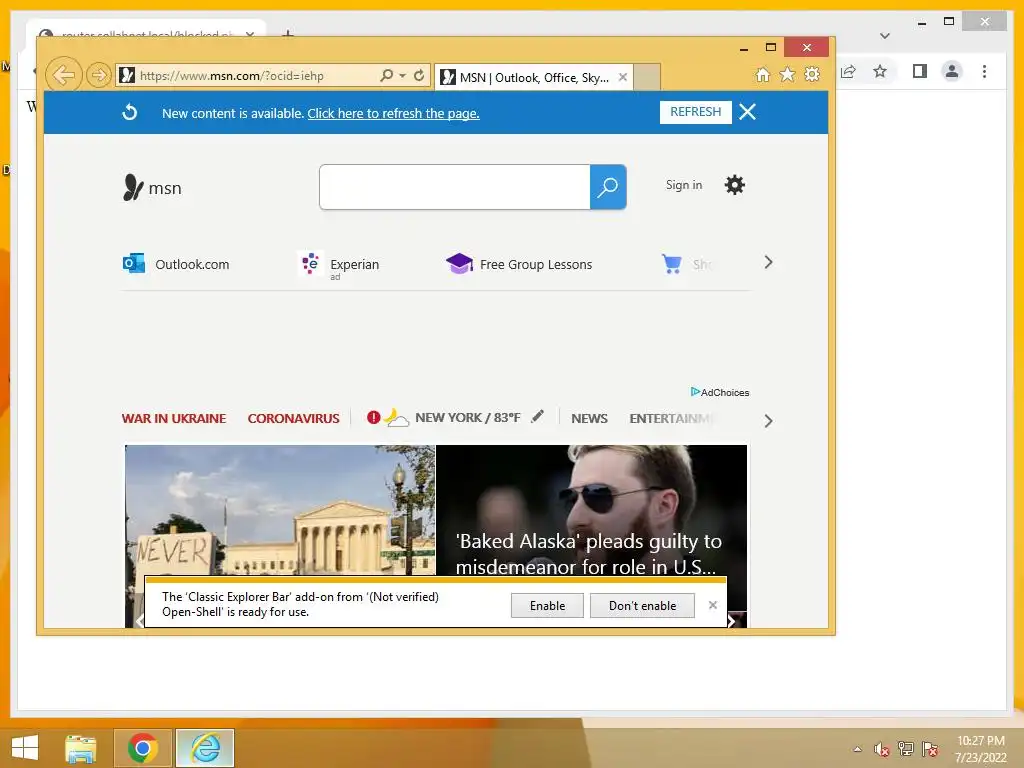
Task: Open address bar autocomplete dropdown arrow
Action: (x=402, y=76)
